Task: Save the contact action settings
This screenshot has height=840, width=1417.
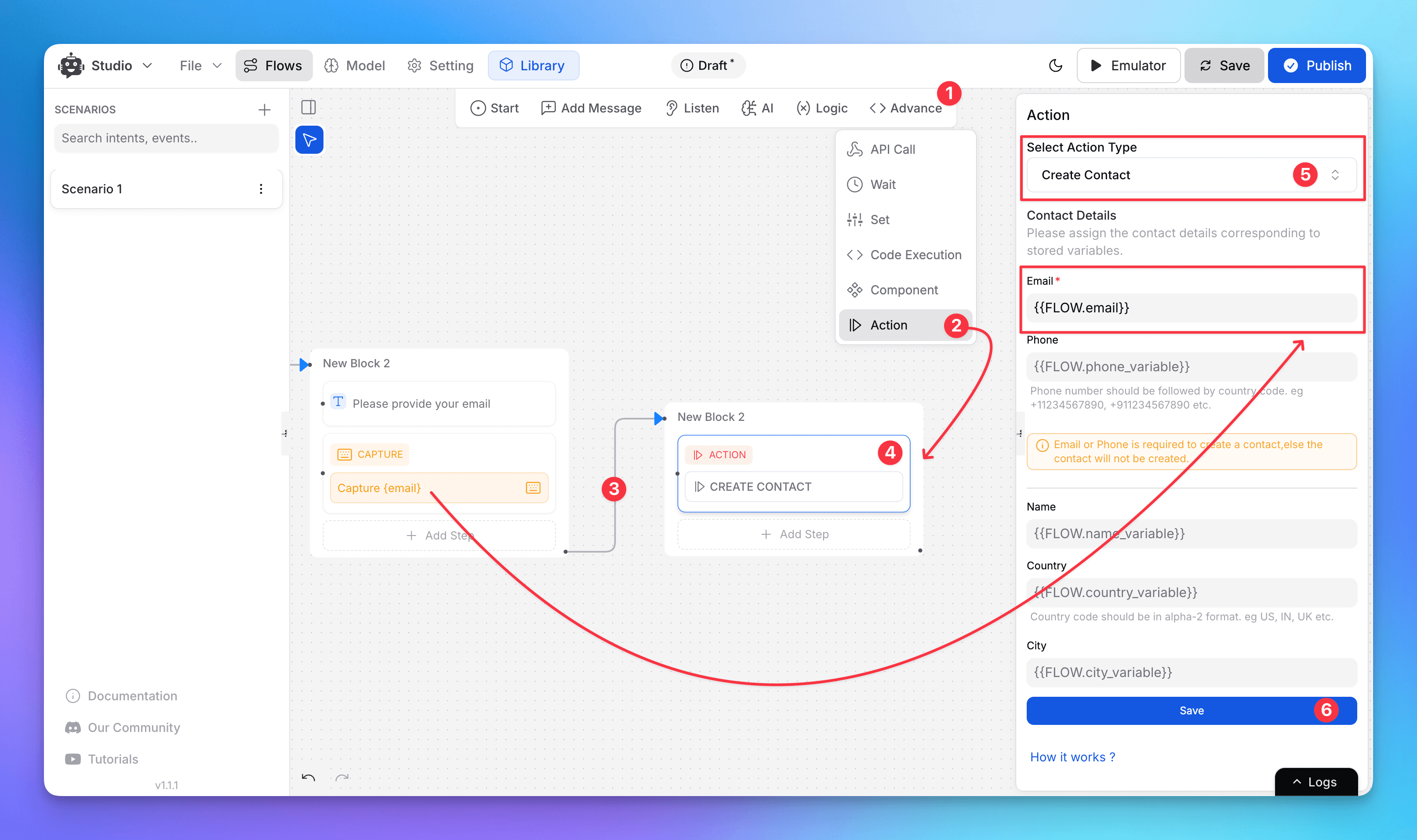Action: click(x=1191, y=711)
